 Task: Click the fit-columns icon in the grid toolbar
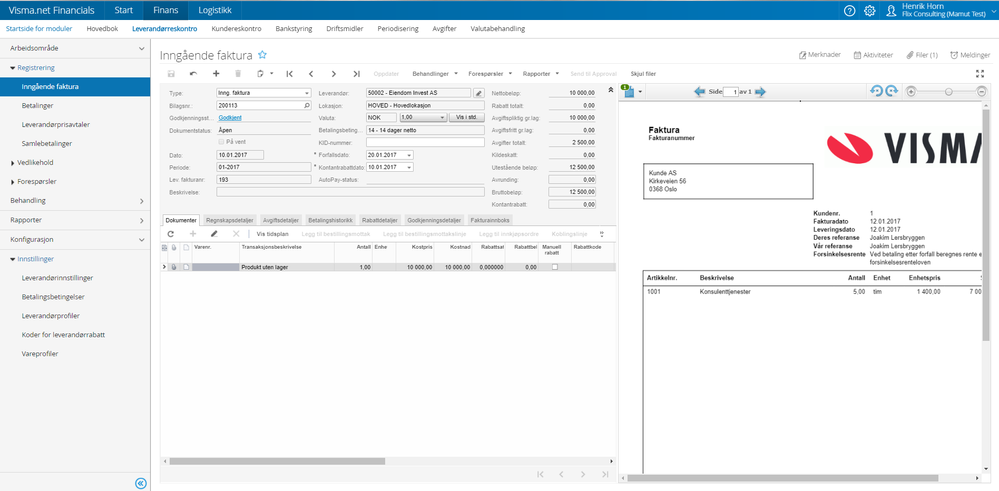[x=601, y=234]
